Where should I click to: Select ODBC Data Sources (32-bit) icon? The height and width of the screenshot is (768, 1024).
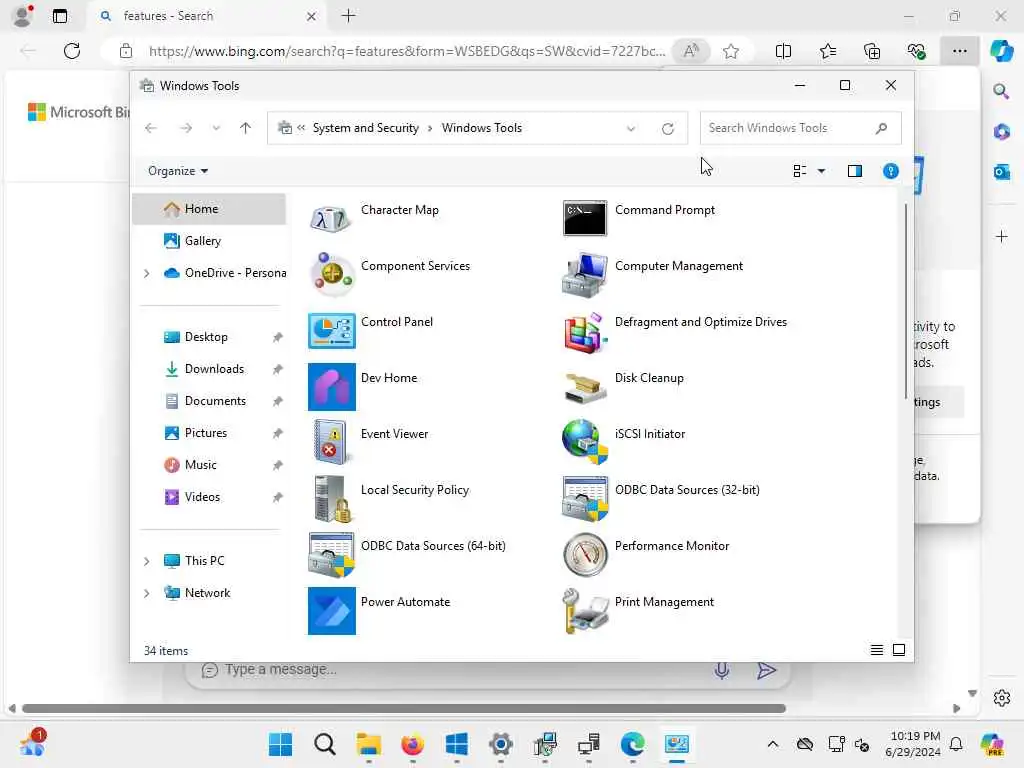584,498
